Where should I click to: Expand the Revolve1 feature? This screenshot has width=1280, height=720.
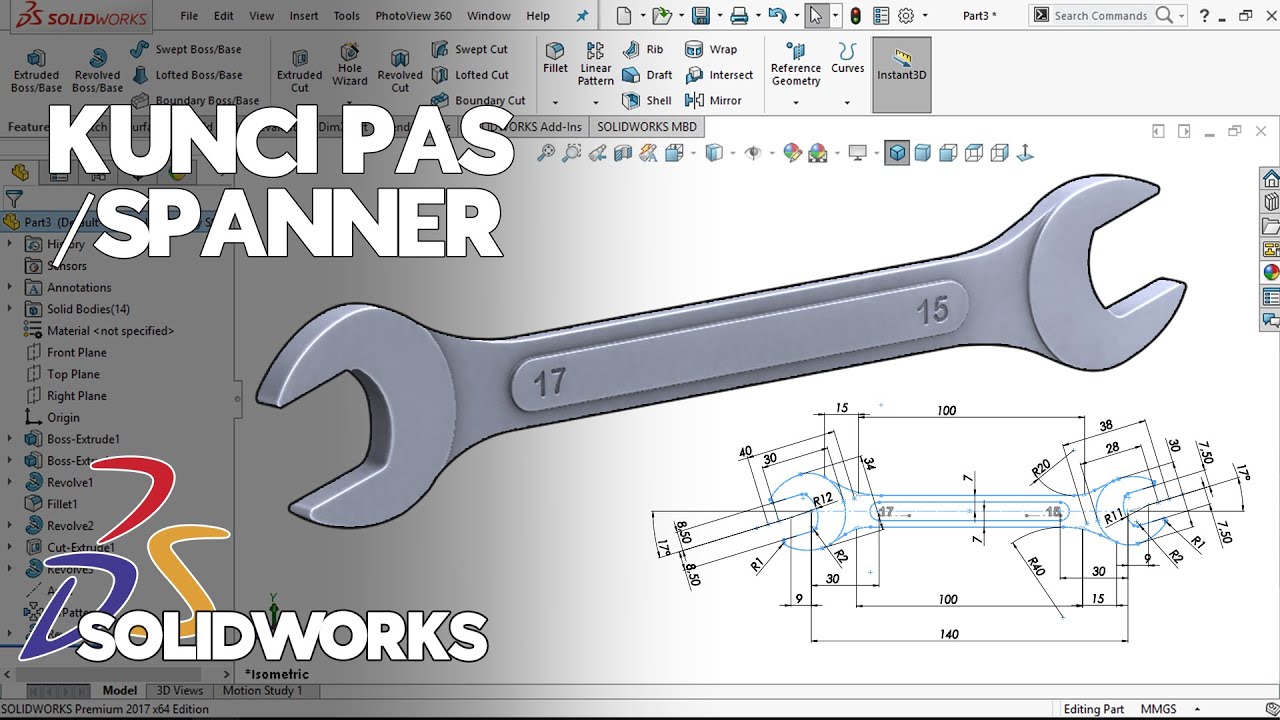(x=10, y=482)
